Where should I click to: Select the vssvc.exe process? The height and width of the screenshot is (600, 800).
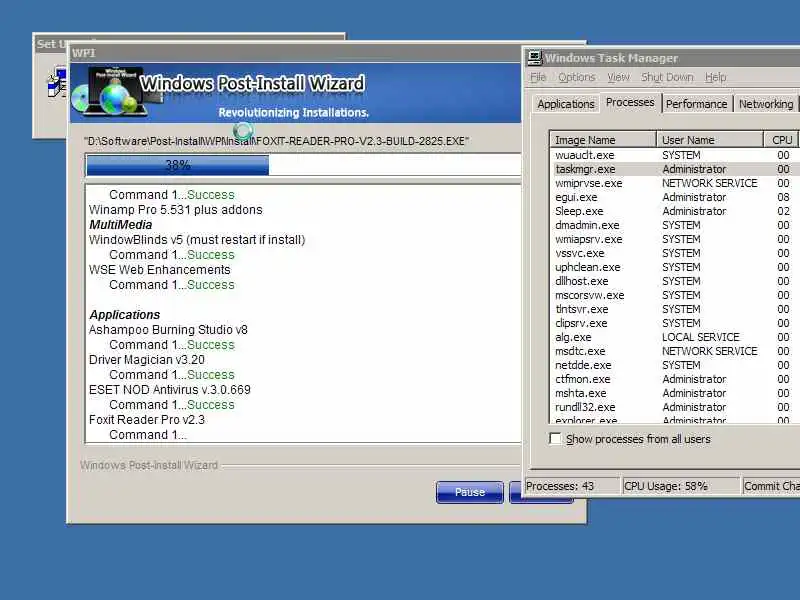(673, 253)
